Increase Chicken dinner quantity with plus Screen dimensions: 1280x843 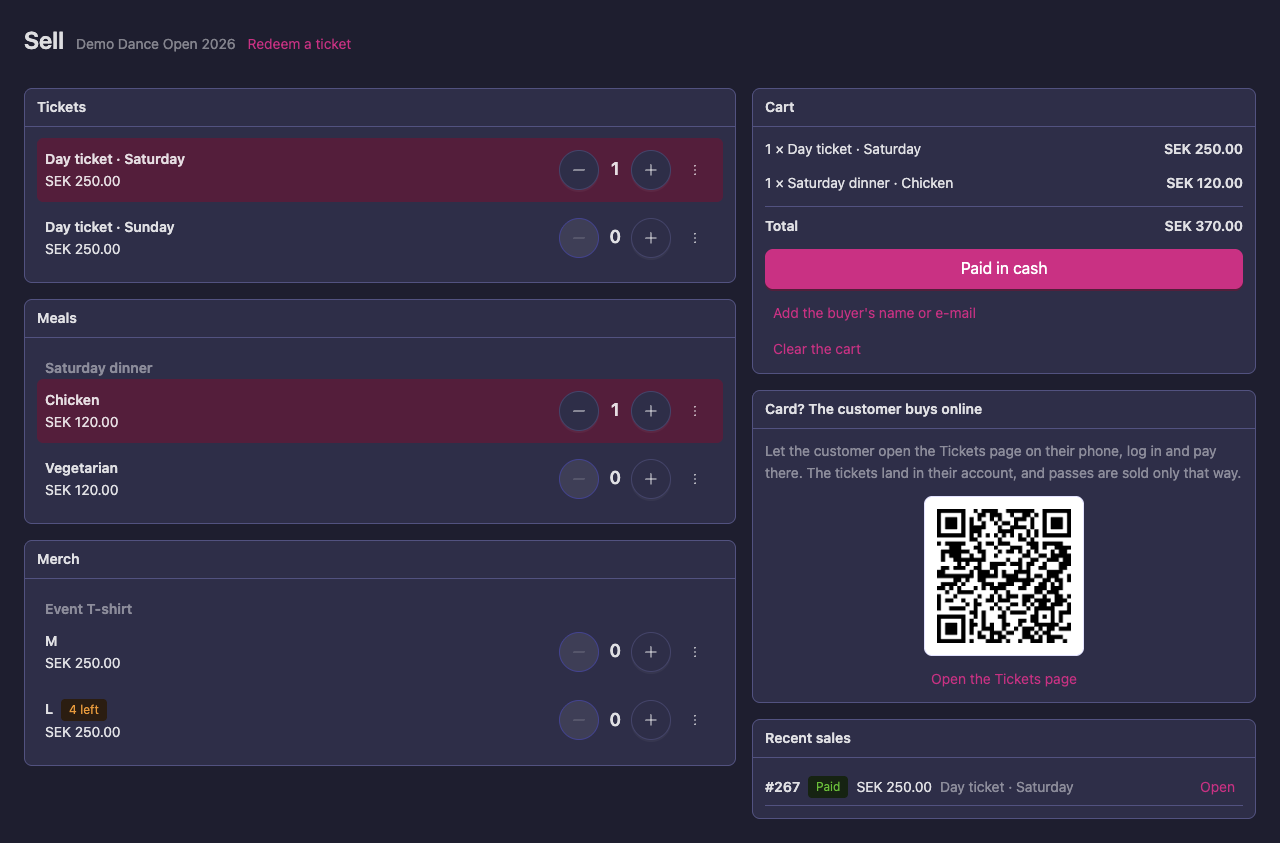click(x=651, y=411)
